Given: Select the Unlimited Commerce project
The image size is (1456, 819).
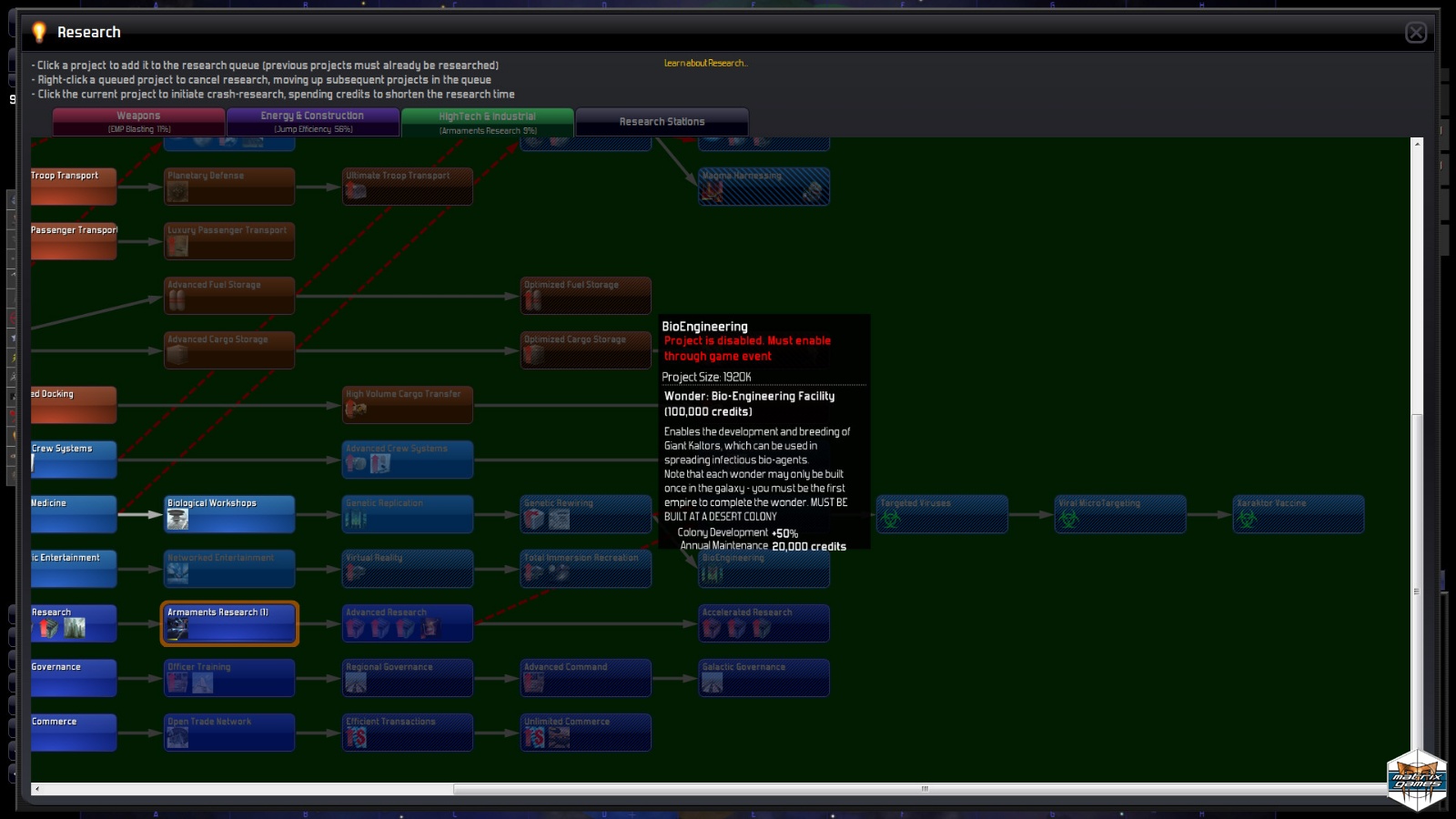Looking at the screenshot, I should (585, 733).
